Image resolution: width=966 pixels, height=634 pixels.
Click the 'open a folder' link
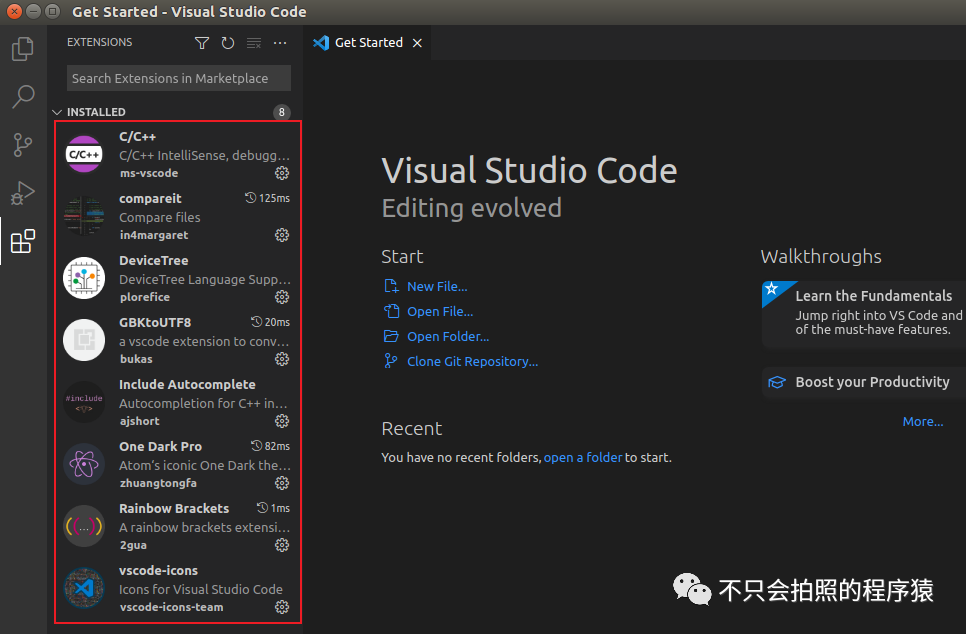coord(583,457)
